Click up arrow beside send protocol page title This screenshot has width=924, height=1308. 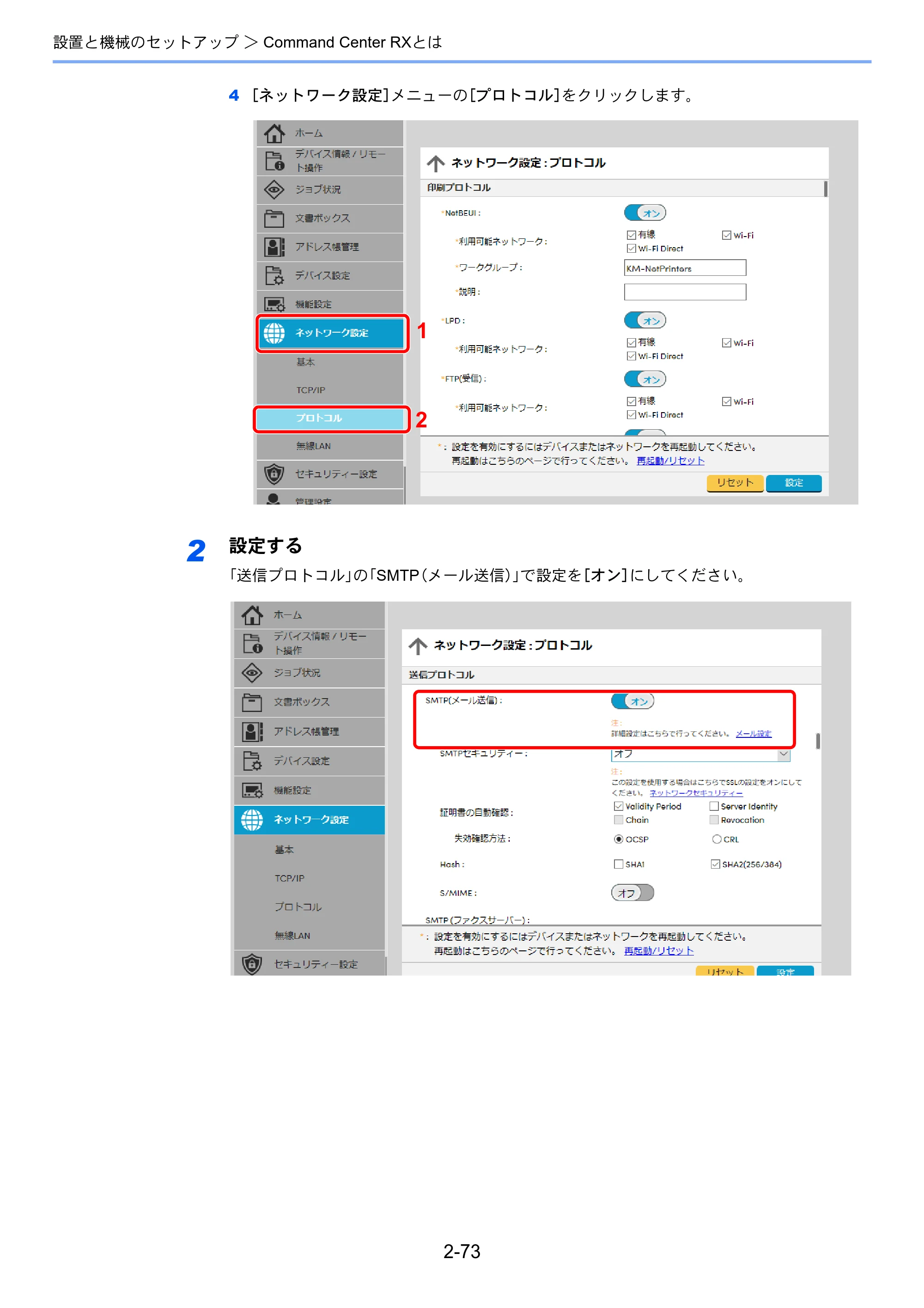(418, 646)
